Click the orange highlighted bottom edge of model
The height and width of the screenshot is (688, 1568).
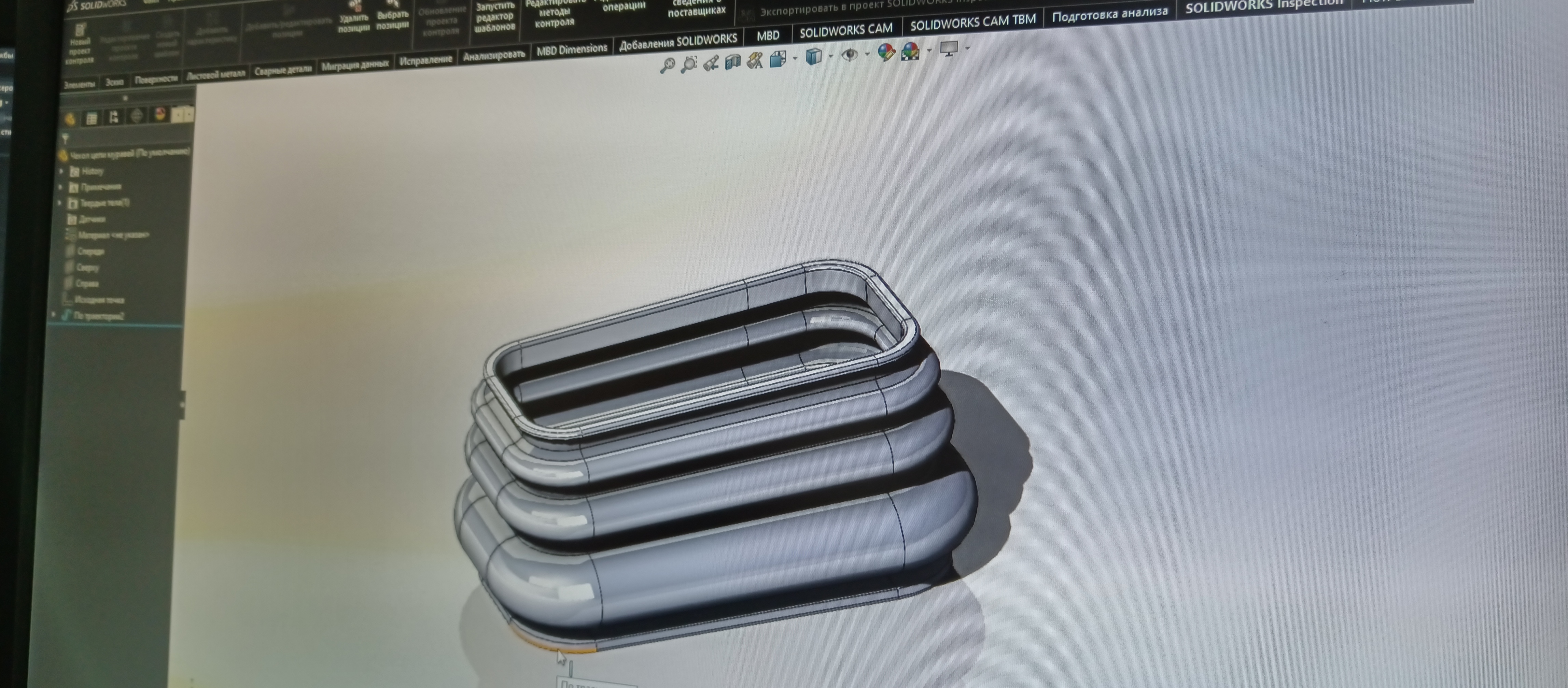[x=551, y=645]
